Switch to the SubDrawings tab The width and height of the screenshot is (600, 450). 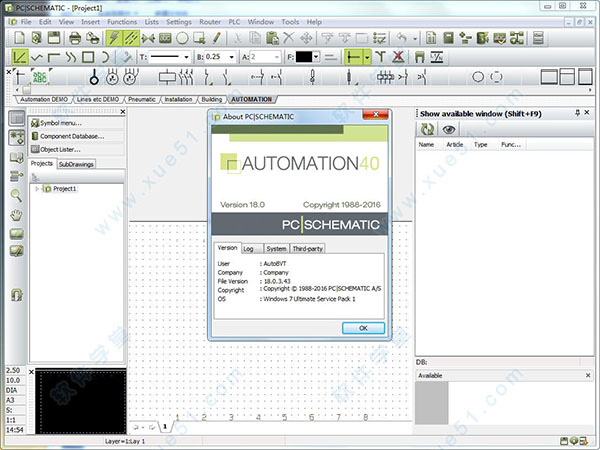76,164
